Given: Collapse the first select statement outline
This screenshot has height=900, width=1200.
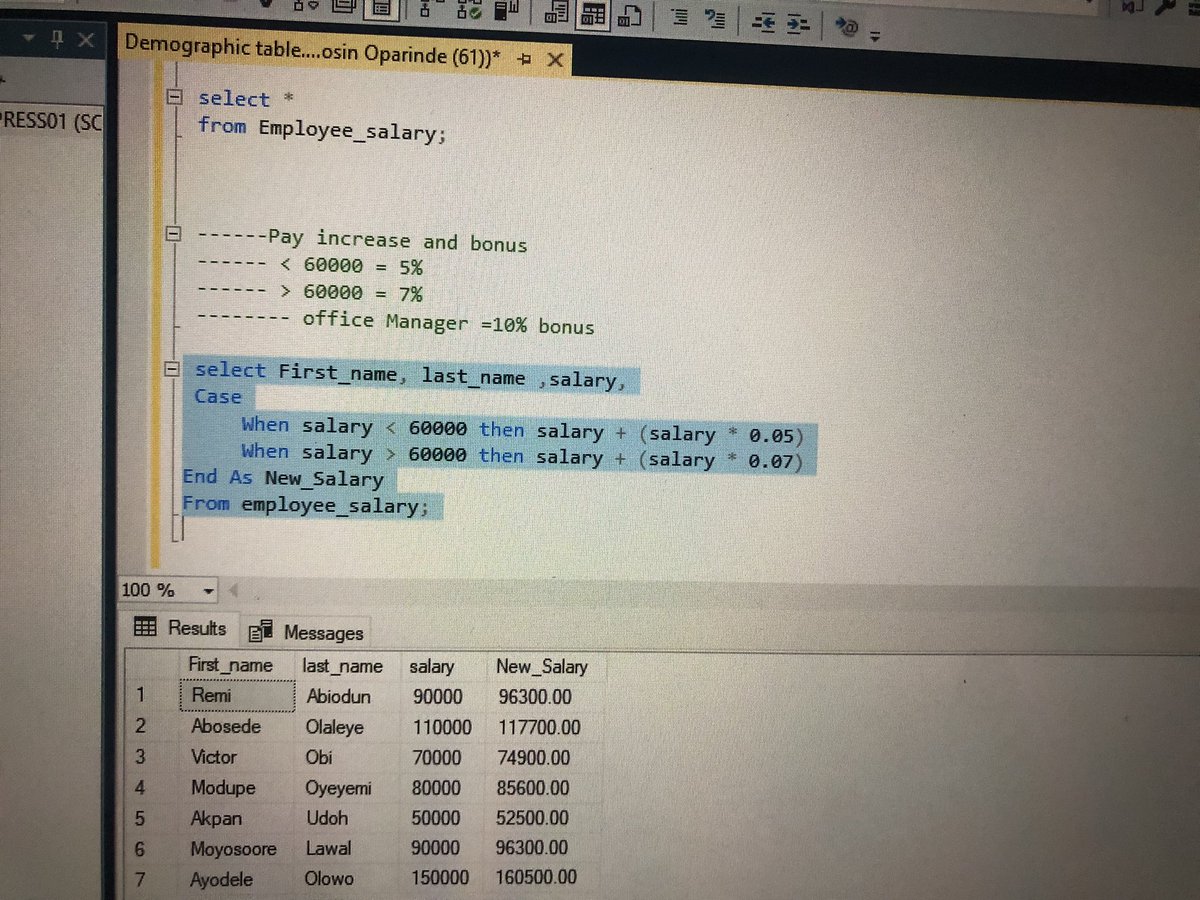Looking at the screenshot, I should (x=174, y=98).
